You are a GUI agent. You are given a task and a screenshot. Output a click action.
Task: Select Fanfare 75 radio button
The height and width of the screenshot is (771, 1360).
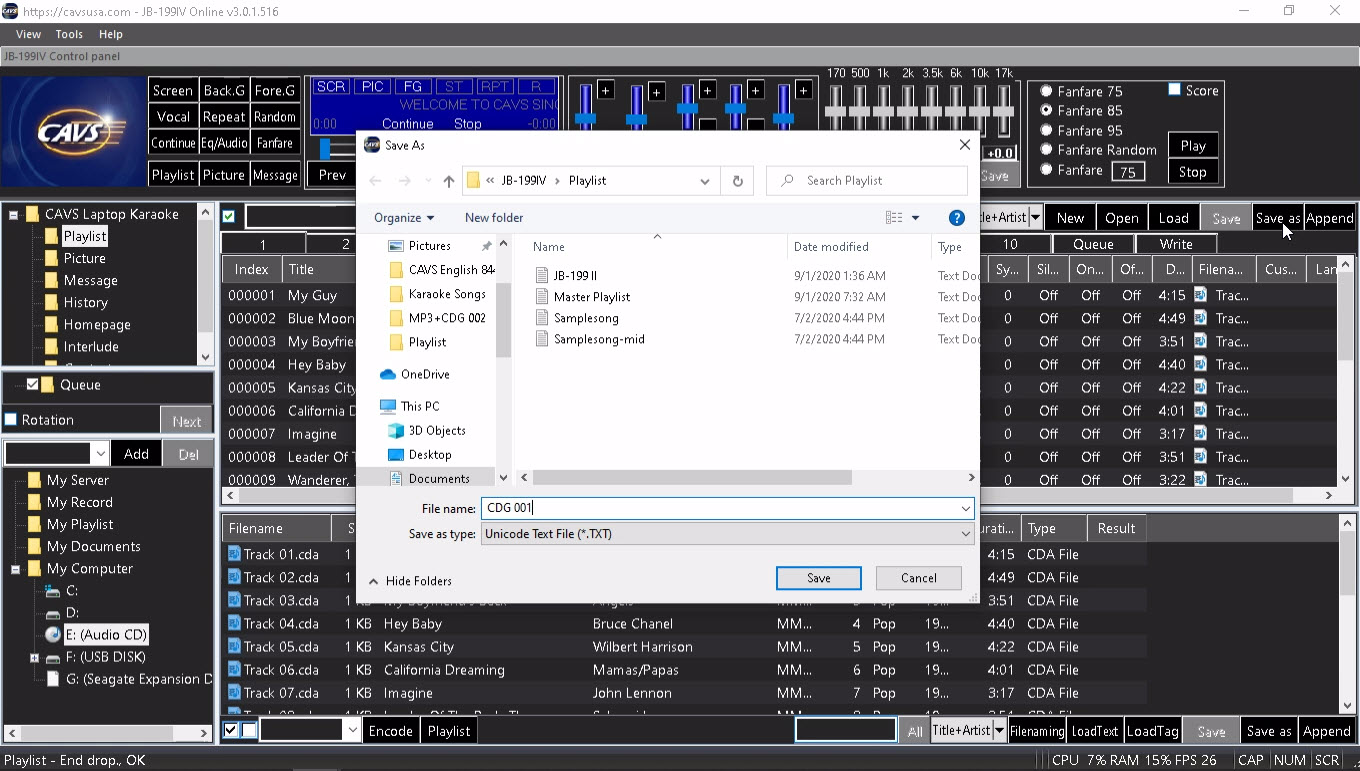[x=1047, y=91]
